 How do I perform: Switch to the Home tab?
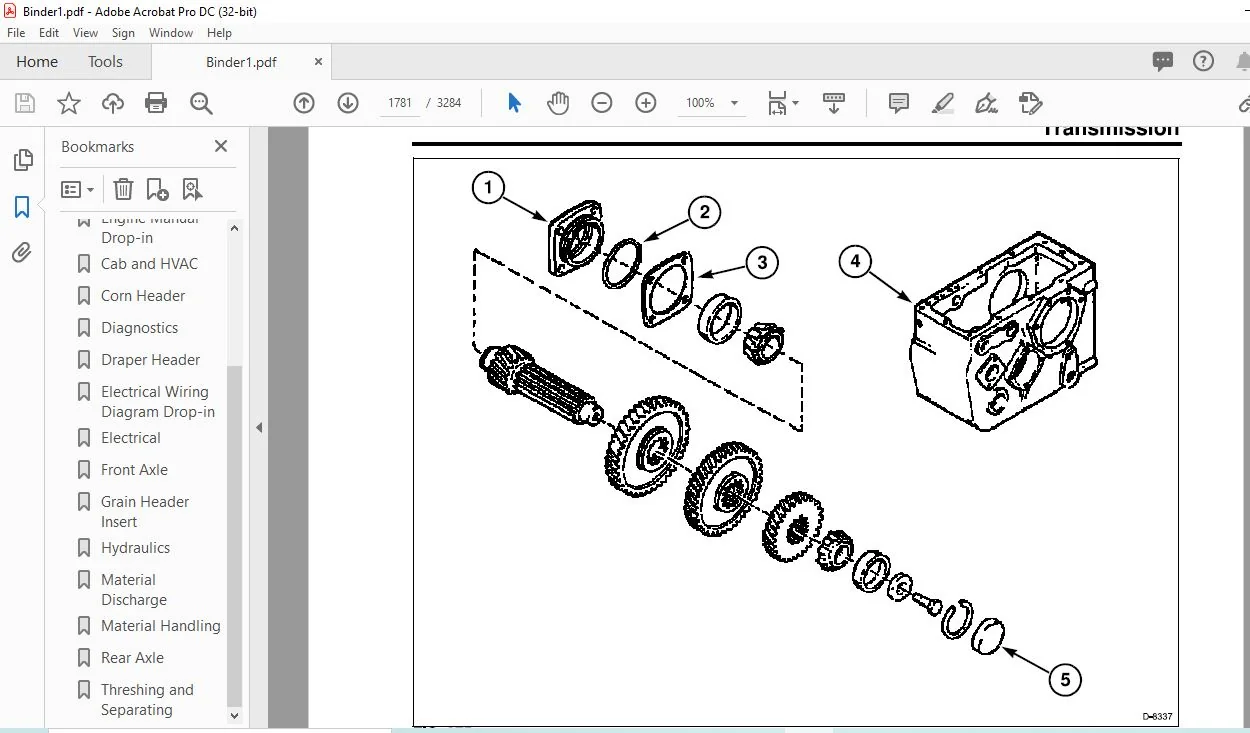pyautogui.click(x=37, y=62)
